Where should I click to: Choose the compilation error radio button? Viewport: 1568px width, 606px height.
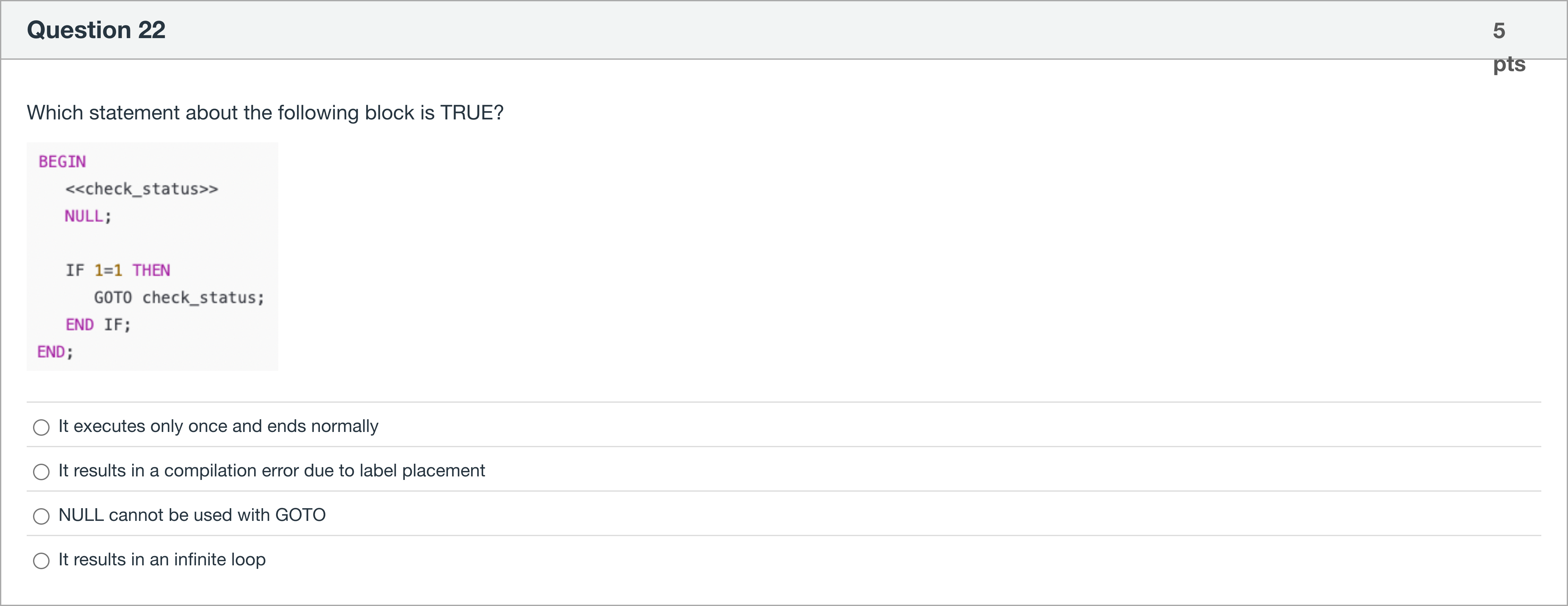[41, 472]
